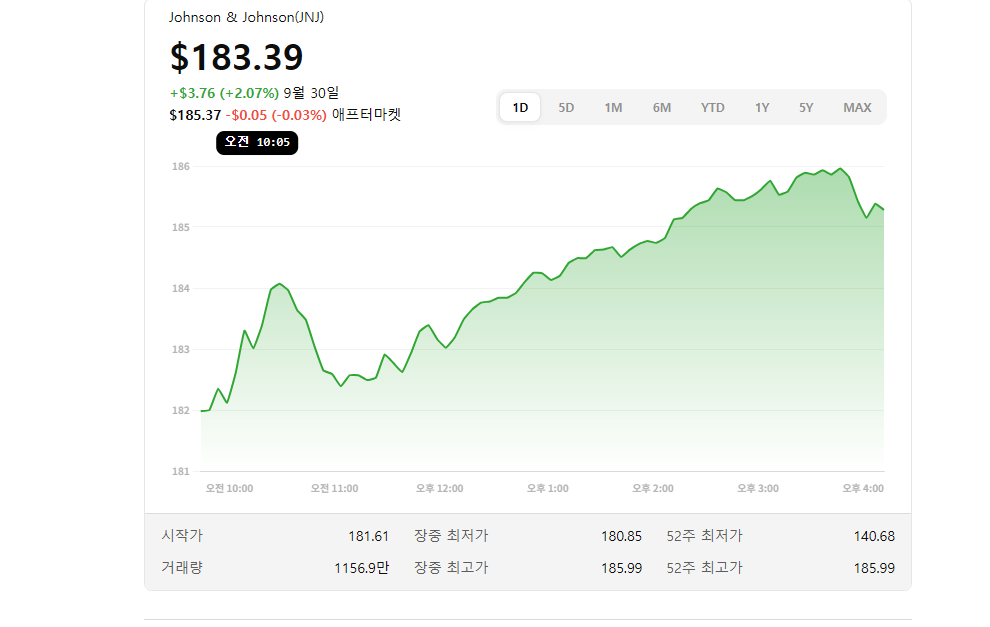
Task: Click the 오전 10:05 chart tooltip
Action: 257,142
